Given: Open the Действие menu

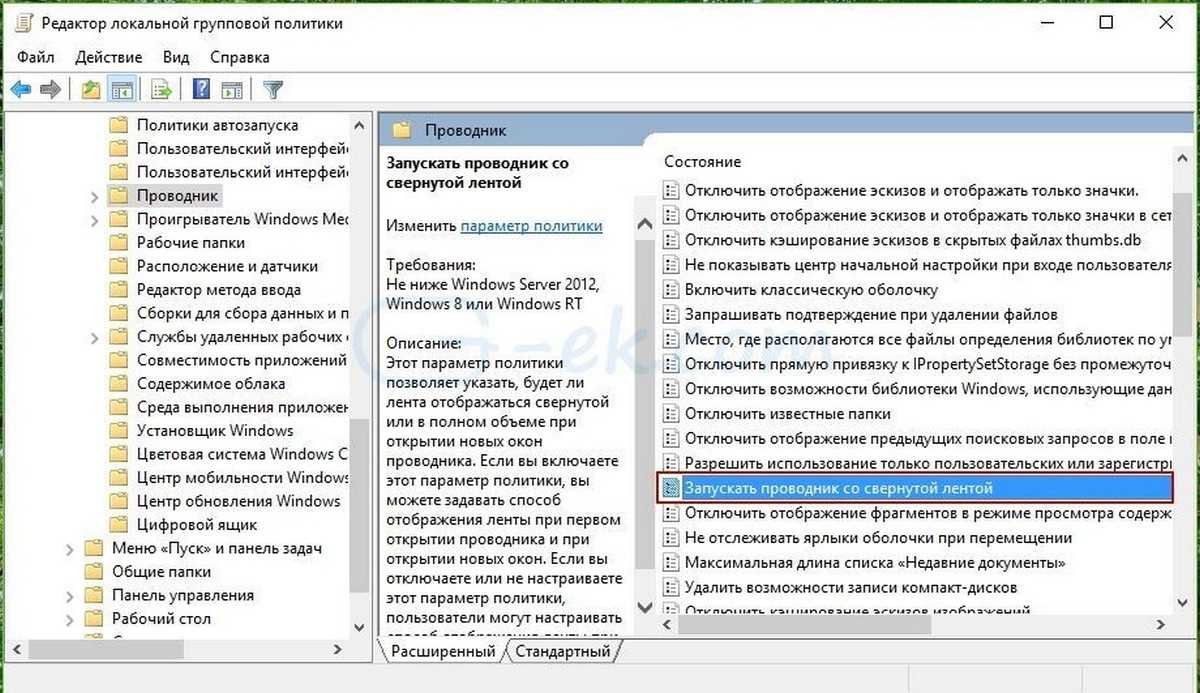Looking at the screenshot, I should (108, 57).
